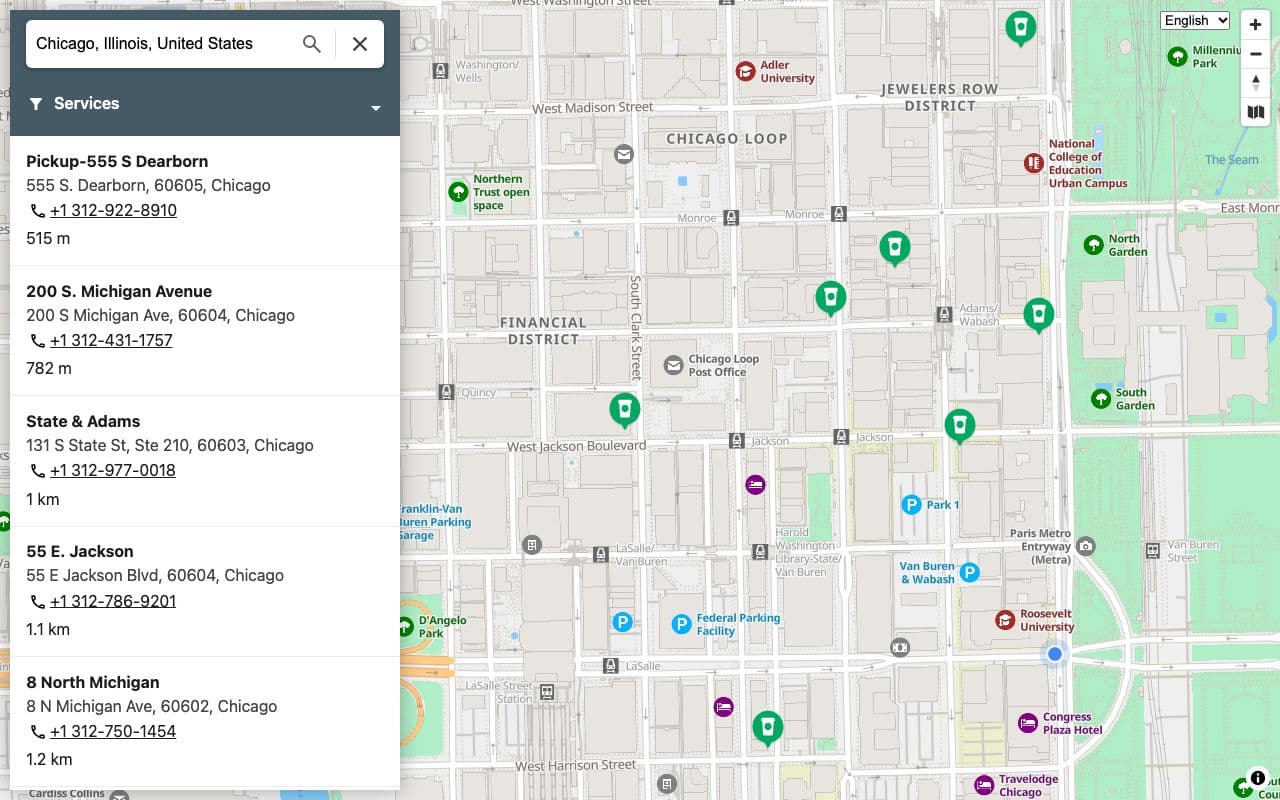Click store marker nearest West Harrison Street
This screenshot has height=800, width=1280.
tap(767, 727)
